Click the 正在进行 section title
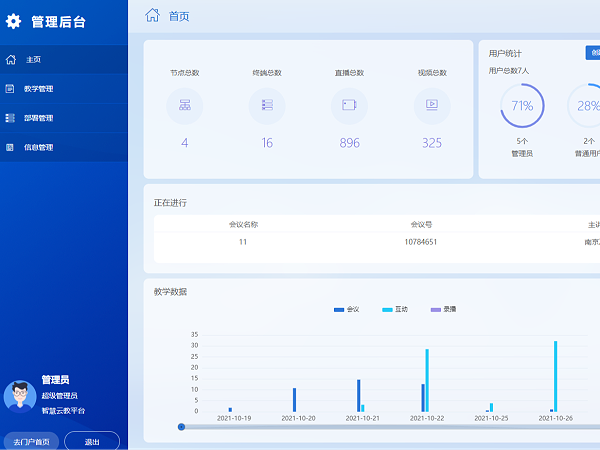The height and width of the screenshot is (450, 600). click(x=170, y=203)
